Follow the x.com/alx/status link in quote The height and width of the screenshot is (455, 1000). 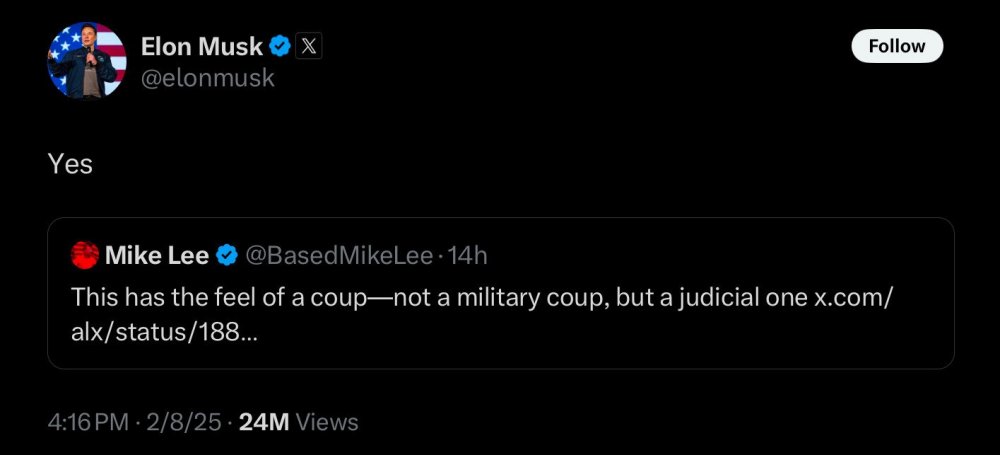(160, 333)
